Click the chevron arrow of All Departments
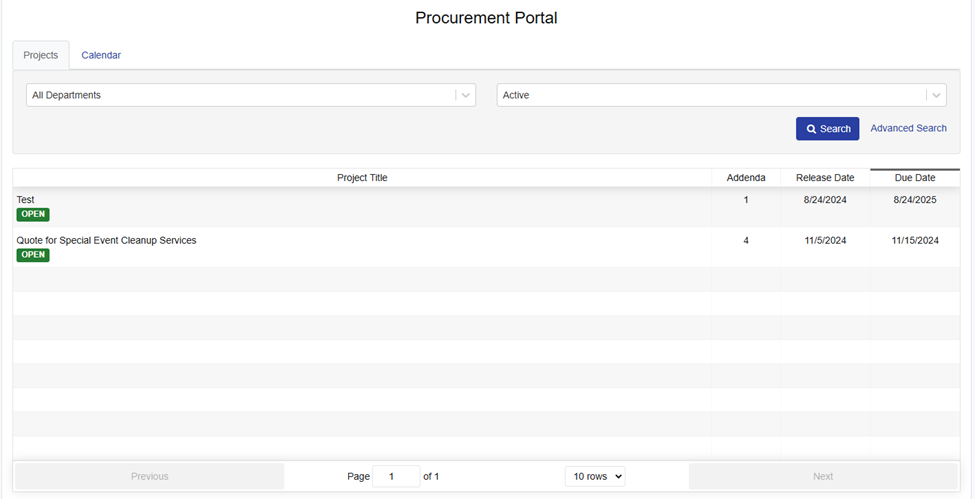The height and width of the screenshot is (499, 975). click(x=466, y=95)
